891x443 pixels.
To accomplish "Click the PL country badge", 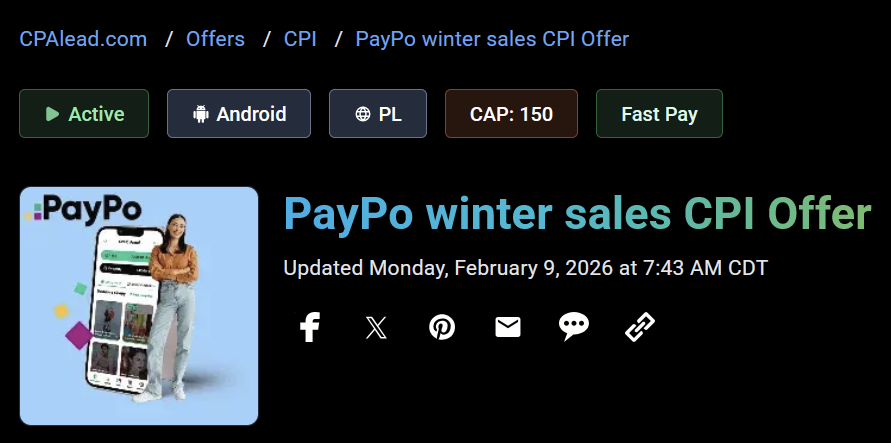I will (378, 114).
